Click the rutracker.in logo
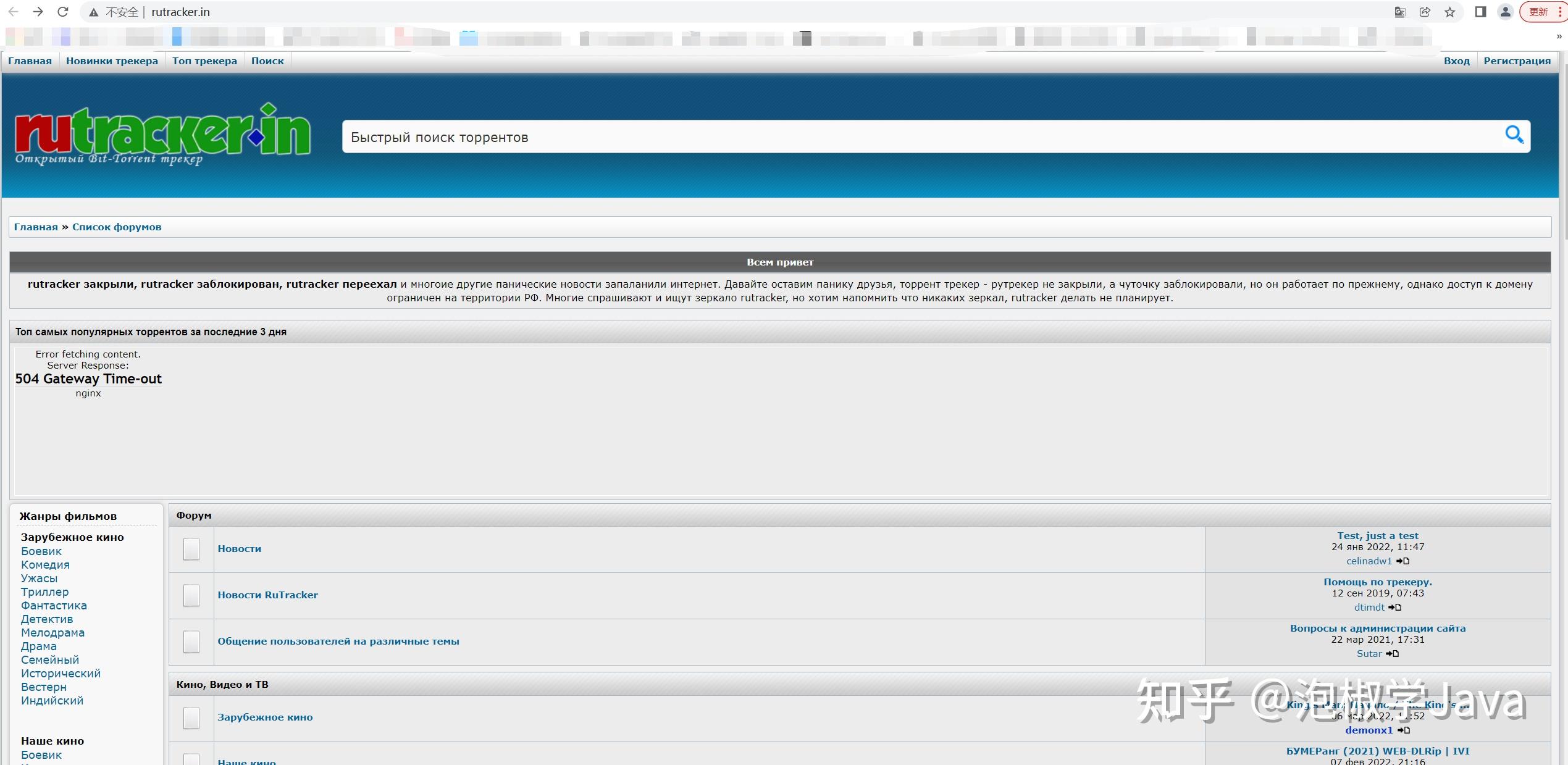 [162, 134]
